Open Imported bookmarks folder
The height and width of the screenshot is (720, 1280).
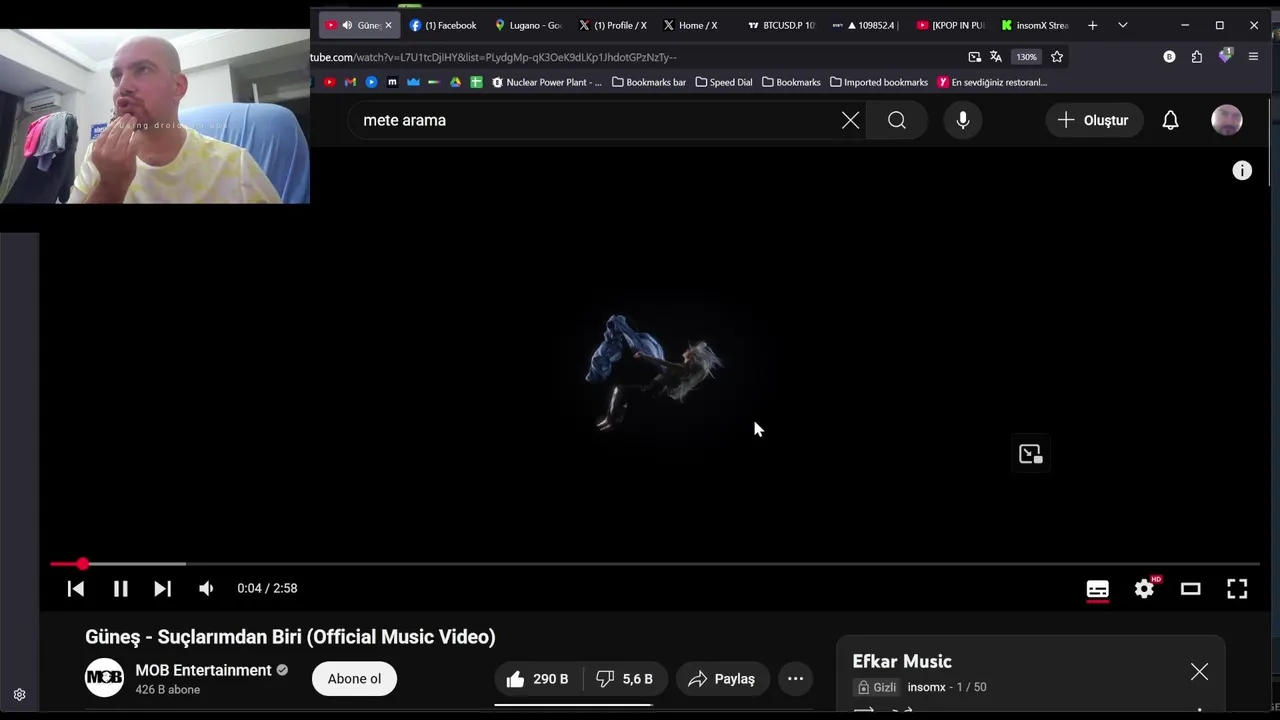[879, 82]
